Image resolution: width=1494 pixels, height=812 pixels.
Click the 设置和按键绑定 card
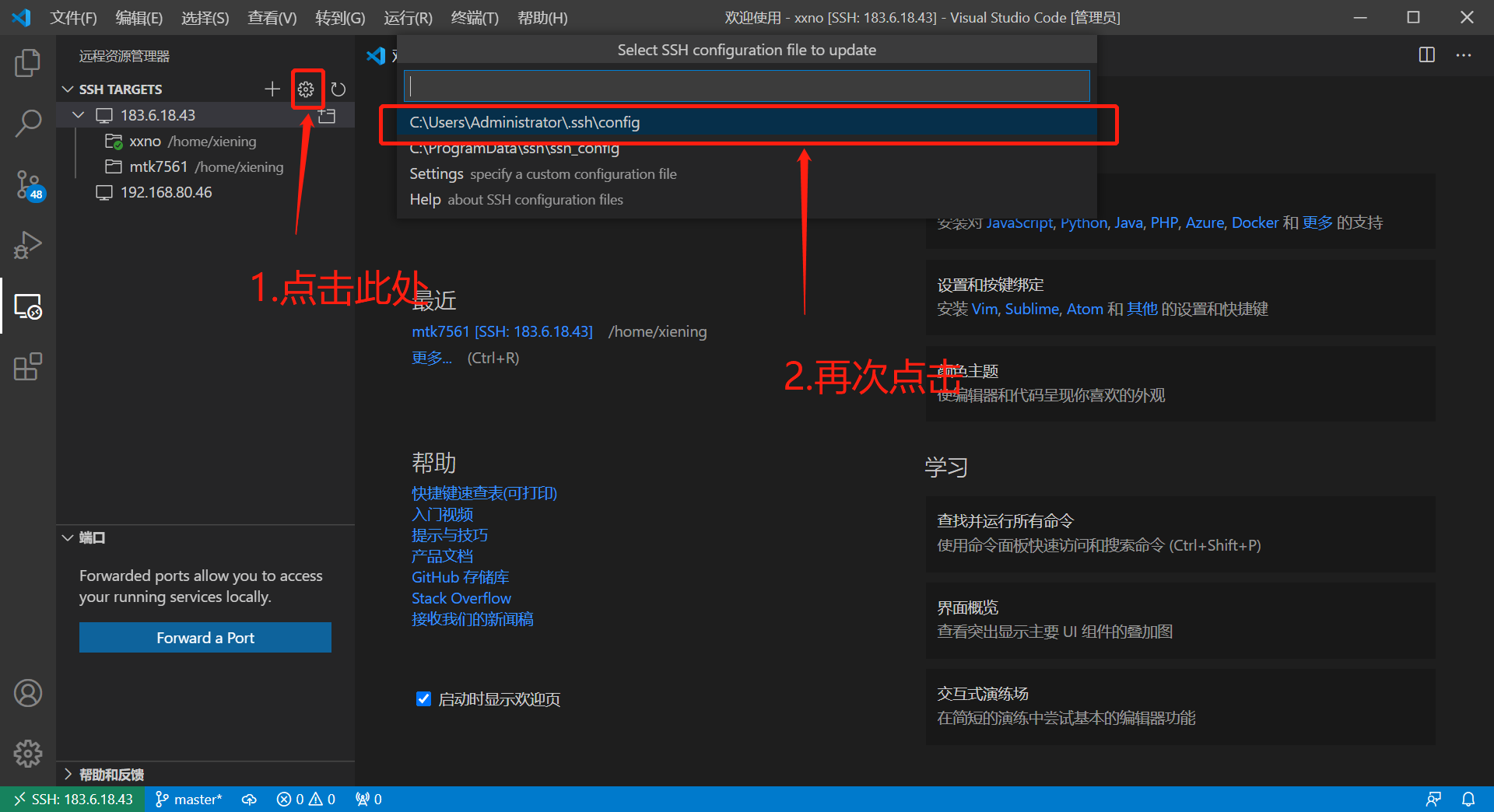(x=1180, y=296)
